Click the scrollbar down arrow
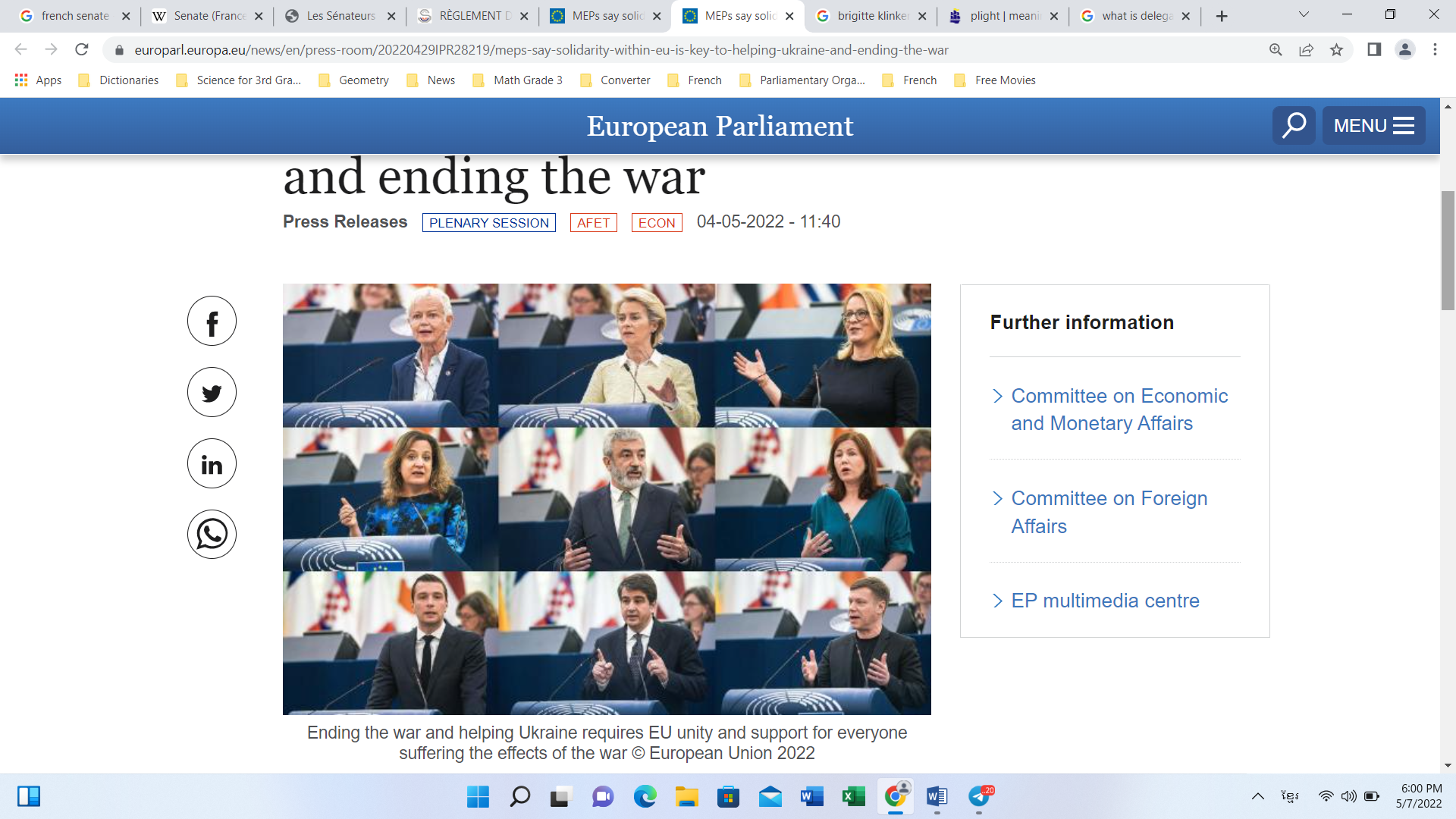This screenshot has width=1456, height=819. (x=1448, y=765)
